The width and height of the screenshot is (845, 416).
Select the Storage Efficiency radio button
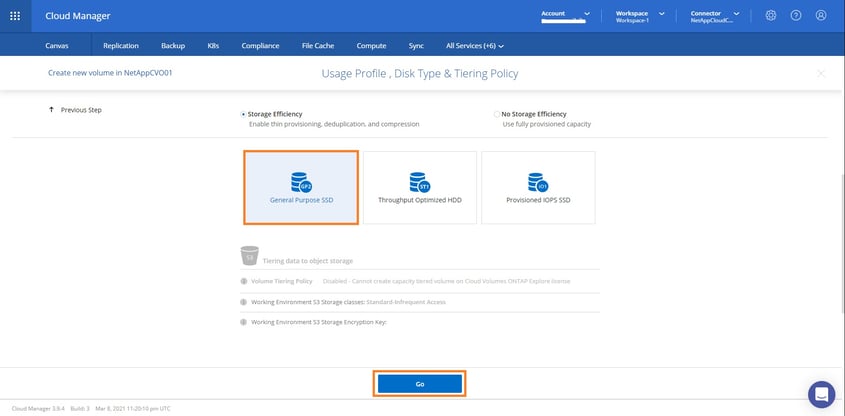coord(243,114)
